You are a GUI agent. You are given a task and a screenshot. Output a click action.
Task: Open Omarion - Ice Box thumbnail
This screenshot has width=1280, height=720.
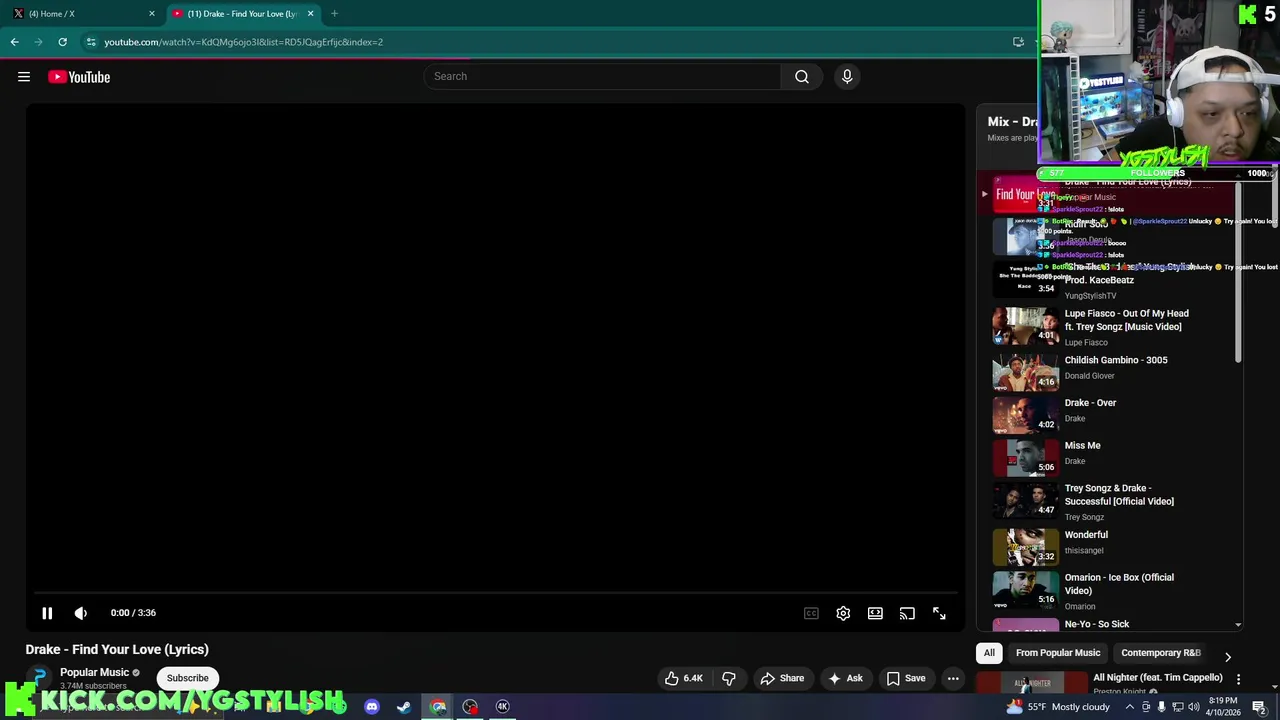coord(1025,589)
